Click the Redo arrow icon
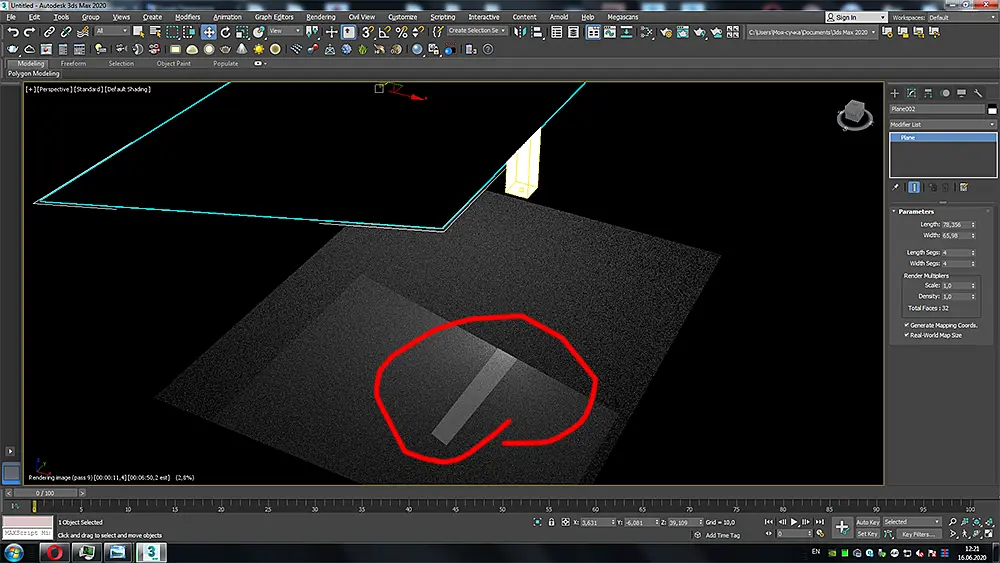The image size is (1000, 563). click(29, 31)
